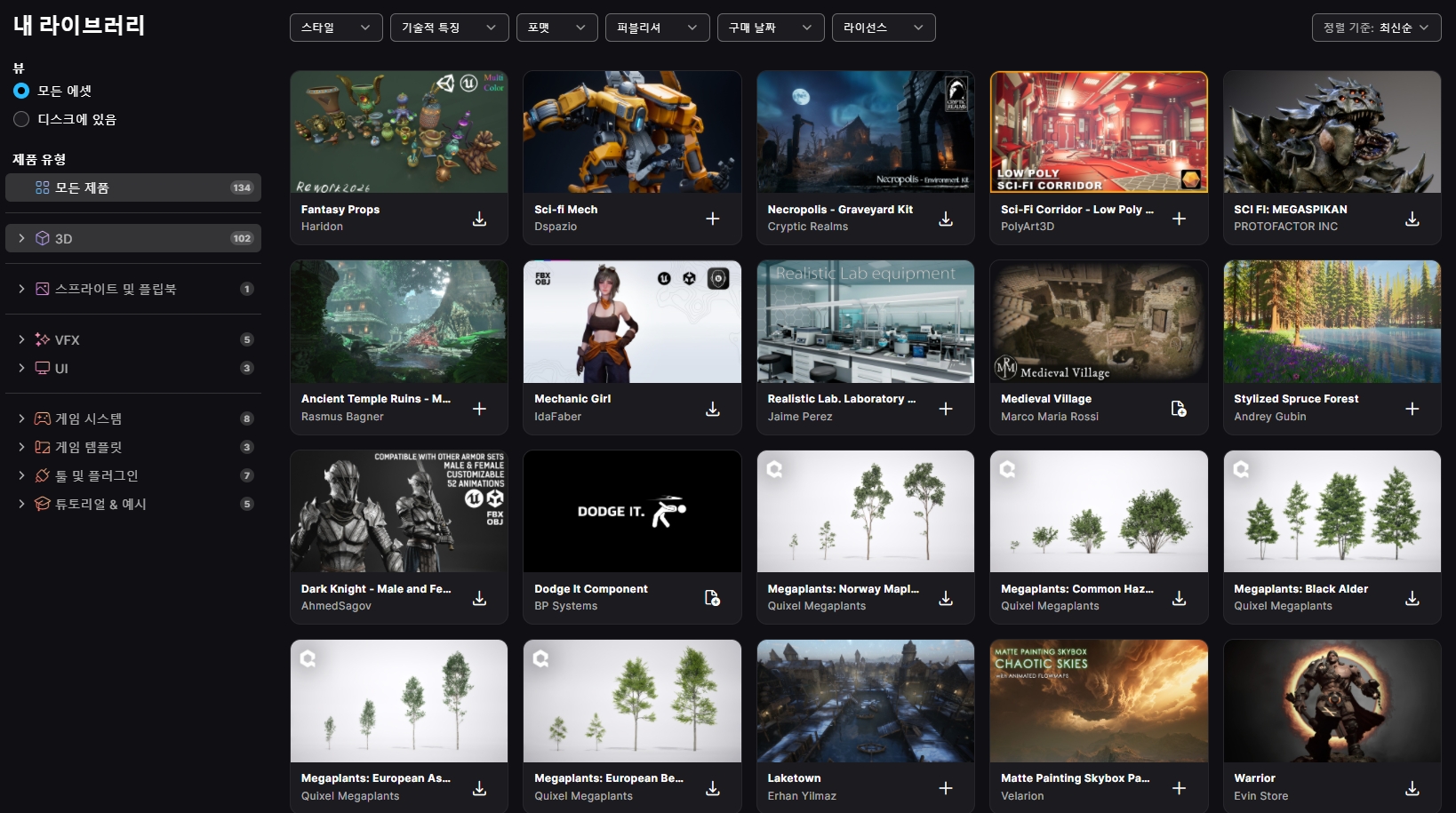
Task: Expand the VFX category in sidebar
Action: pos(21,339)
